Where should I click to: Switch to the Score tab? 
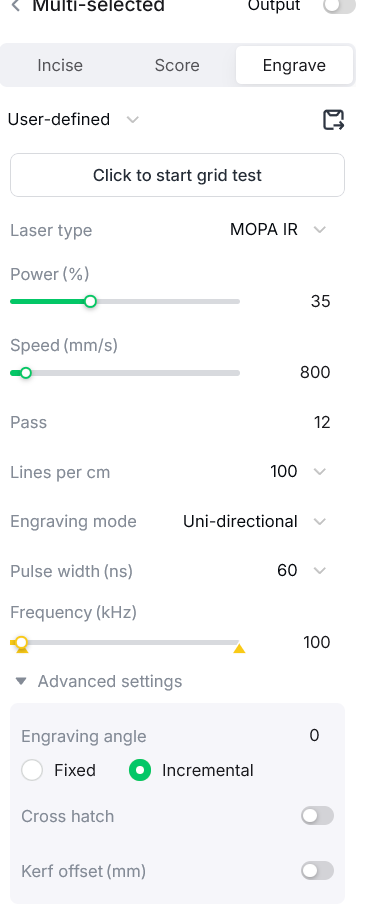pos(177,65)
